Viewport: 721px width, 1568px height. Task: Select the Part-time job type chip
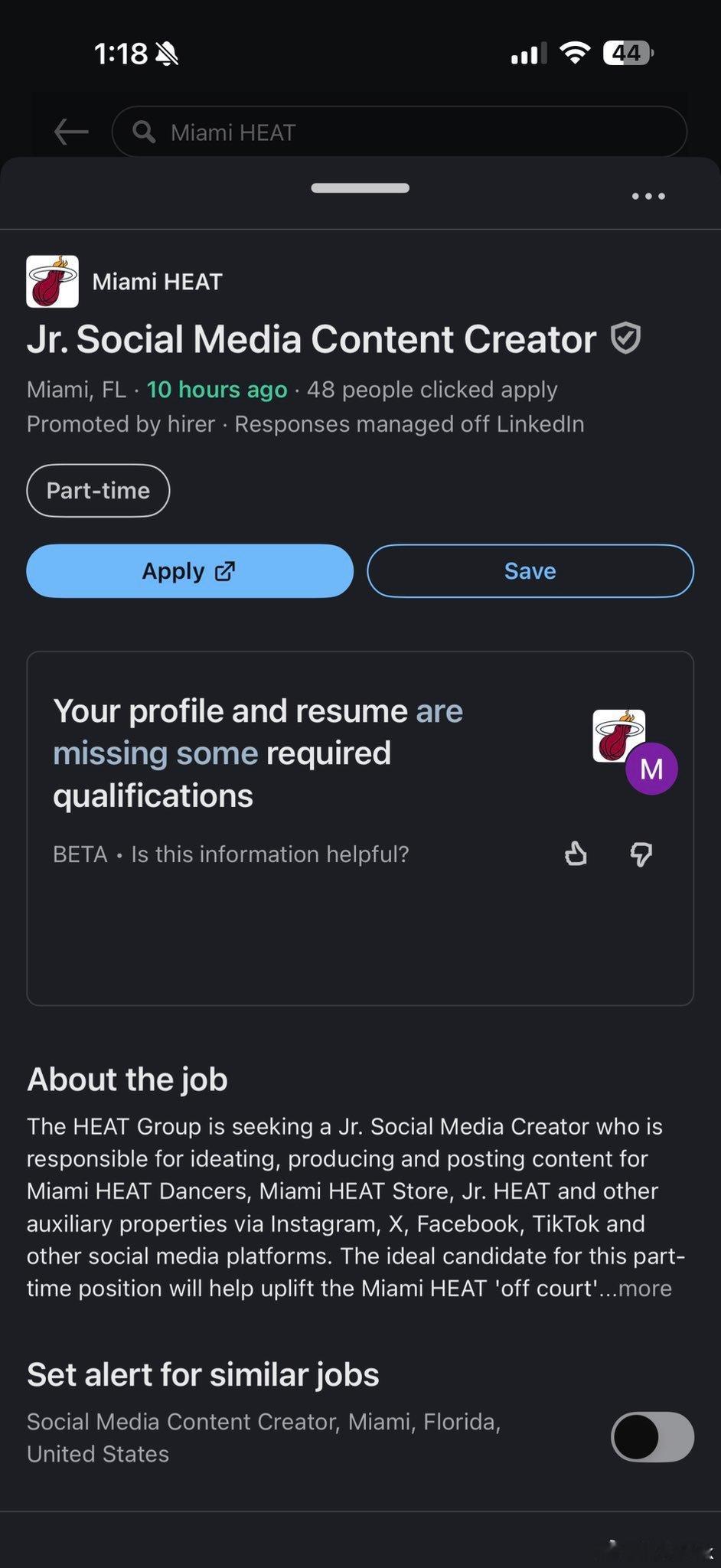coord(98,490)
